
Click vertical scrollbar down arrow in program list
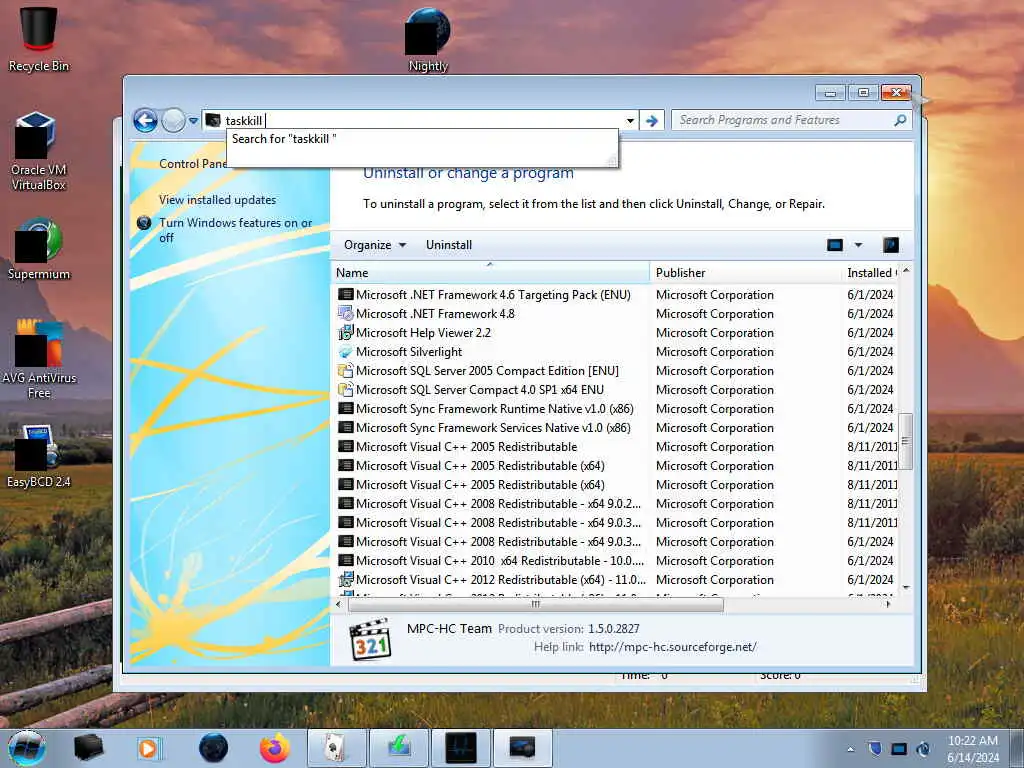pos(906,587)
